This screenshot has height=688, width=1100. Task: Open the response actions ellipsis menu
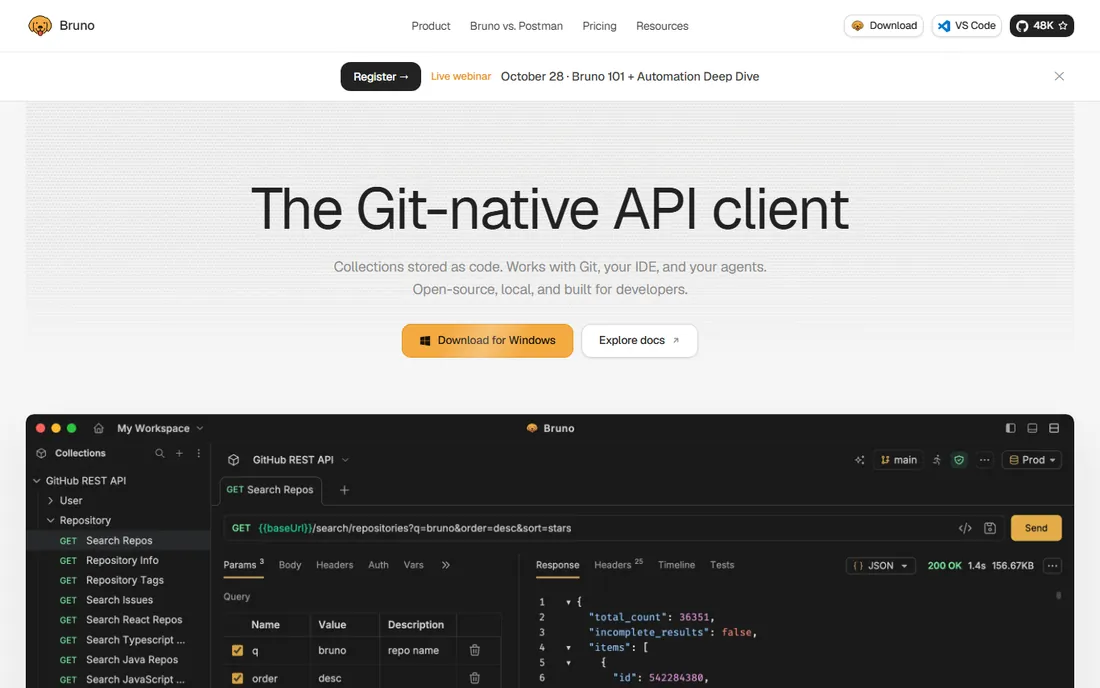click(1052, 566)
